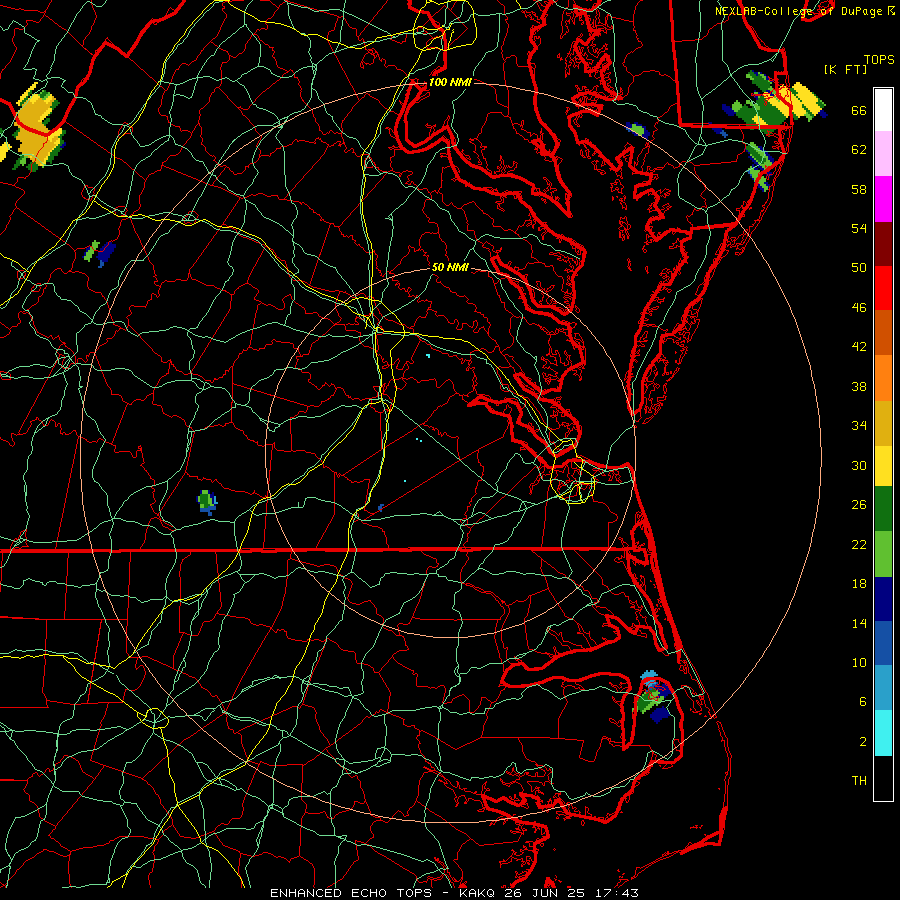The height and width of the screenshot is (900, 900).
Task: Click the '50 NMI' range ring label
Action: [x=450, y=267]
